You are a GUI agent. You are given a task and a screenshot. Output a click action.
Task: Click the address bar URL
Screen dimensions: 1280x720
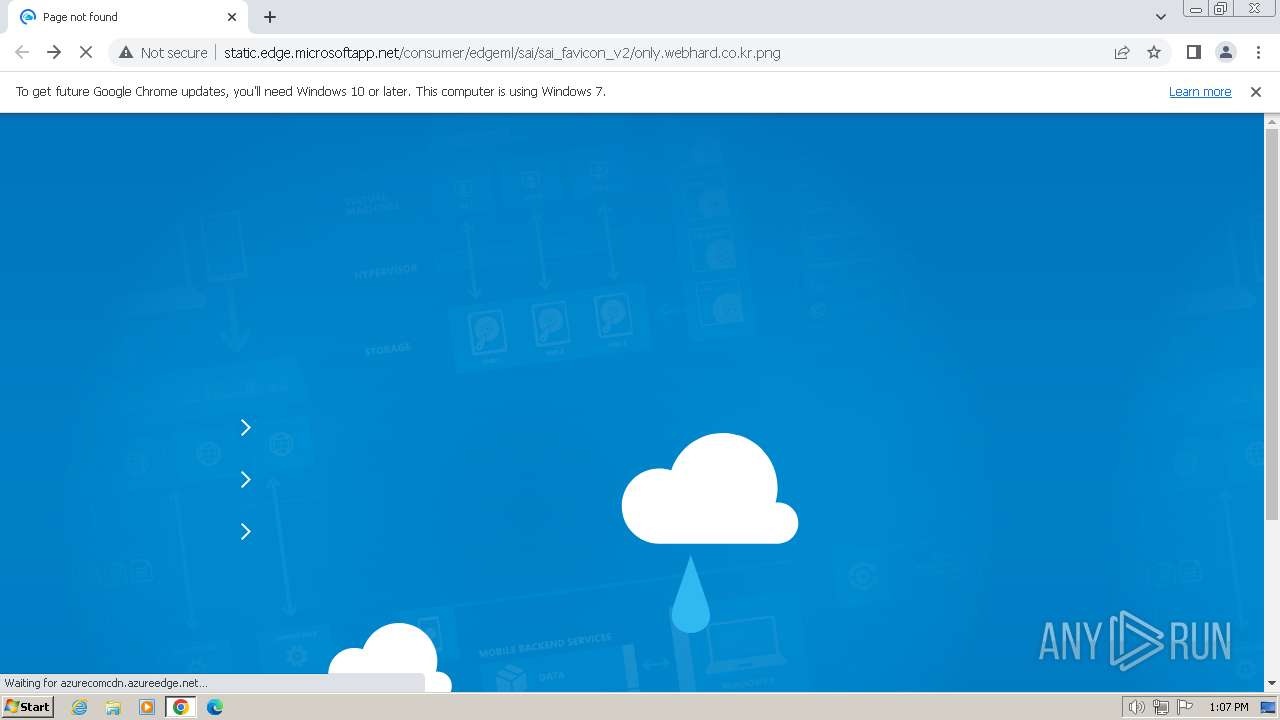click(502, 52)
